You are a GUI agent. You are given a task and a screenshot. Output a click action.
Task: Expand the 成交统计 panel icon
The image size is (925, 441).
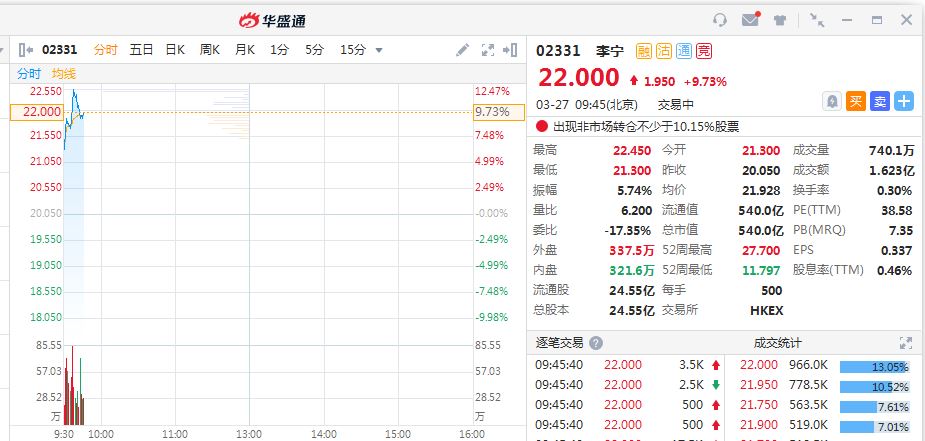click(906, 342)
